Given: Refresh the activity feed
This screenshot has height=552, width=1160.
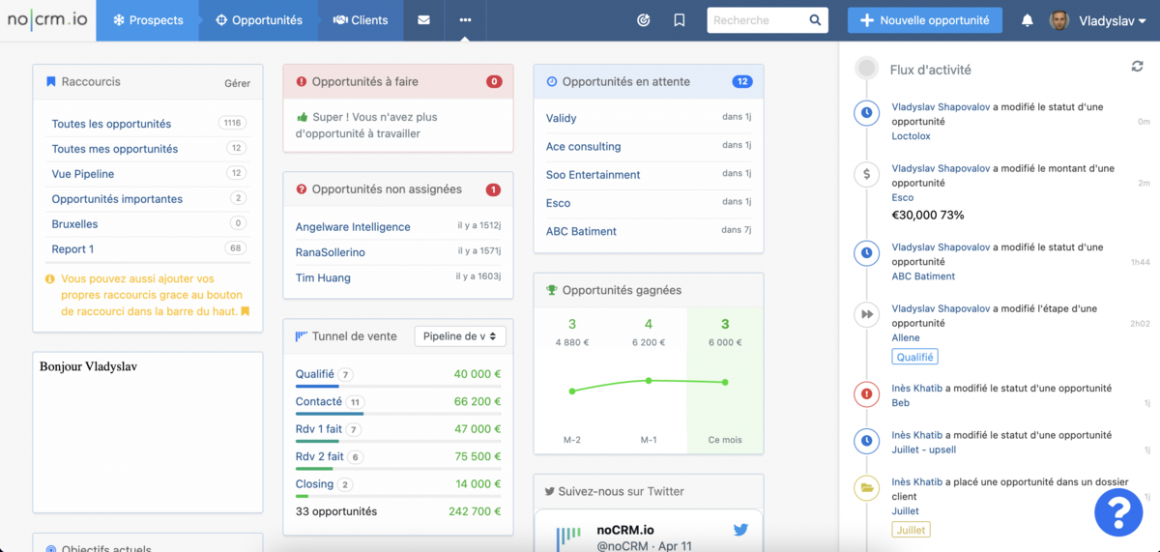Looking at the screenshot, I should pyautogui.click(x=1137, y=67).
